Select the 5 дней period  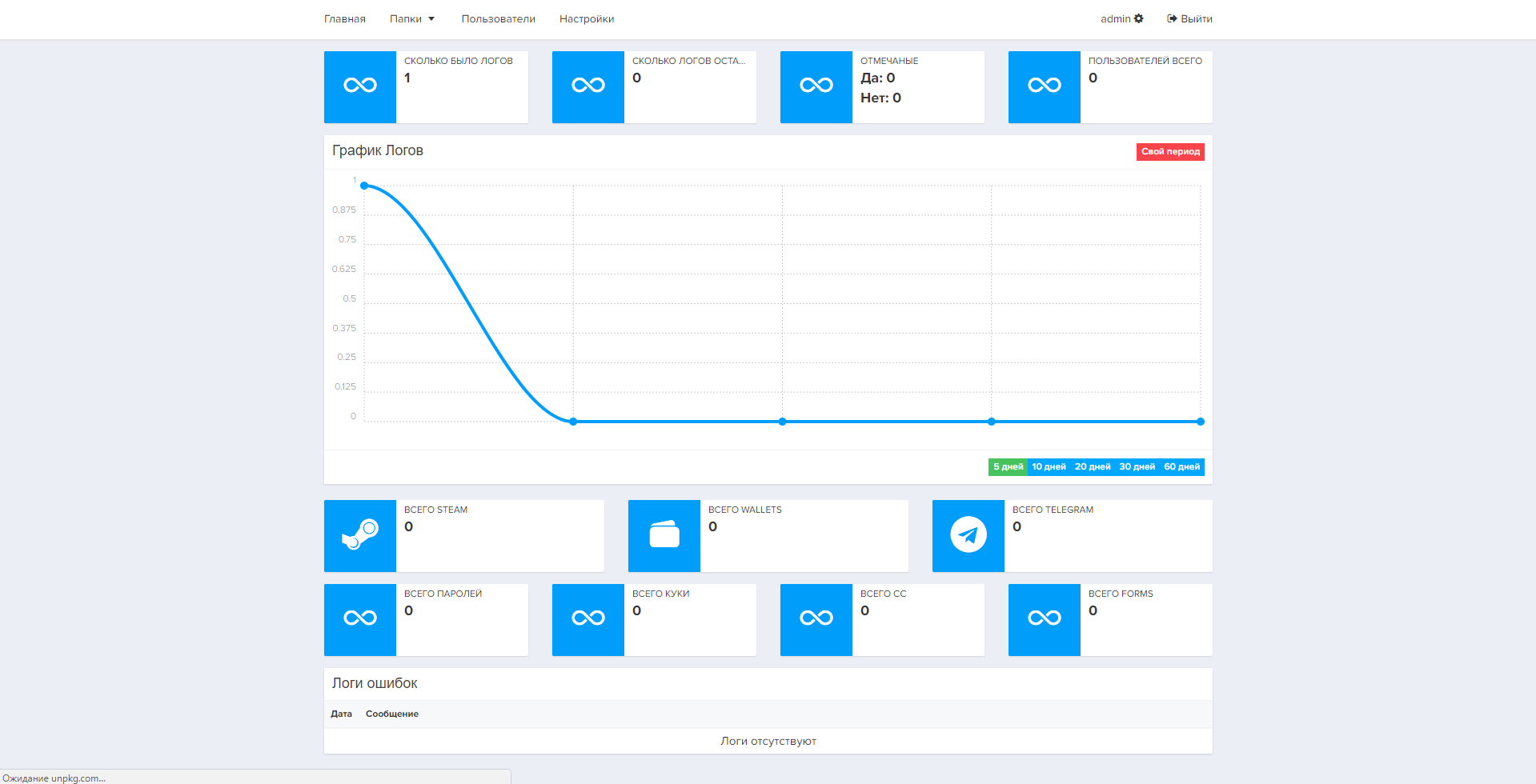[x=1009, y=467]
